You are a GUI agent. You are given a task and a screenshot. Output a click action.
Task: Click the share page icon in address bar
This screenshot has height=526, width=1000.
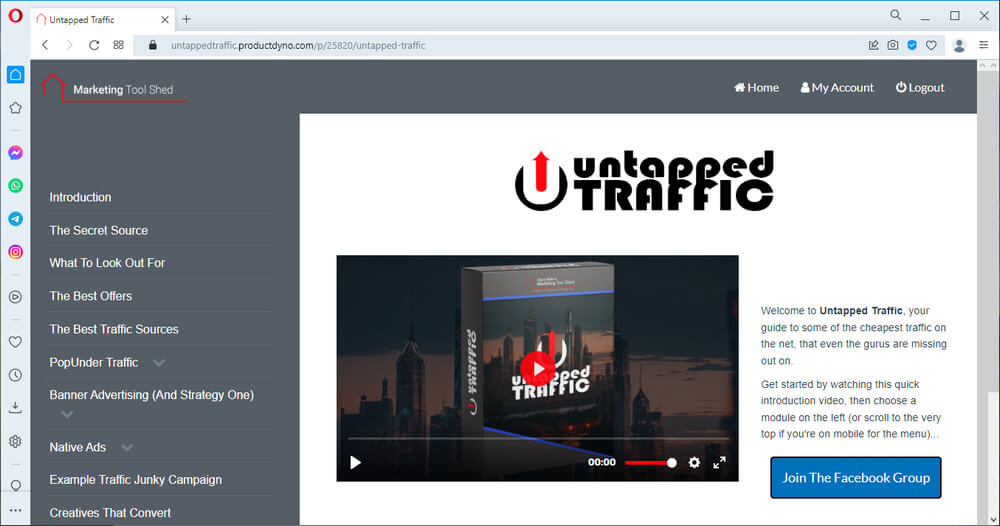(874, 45)
